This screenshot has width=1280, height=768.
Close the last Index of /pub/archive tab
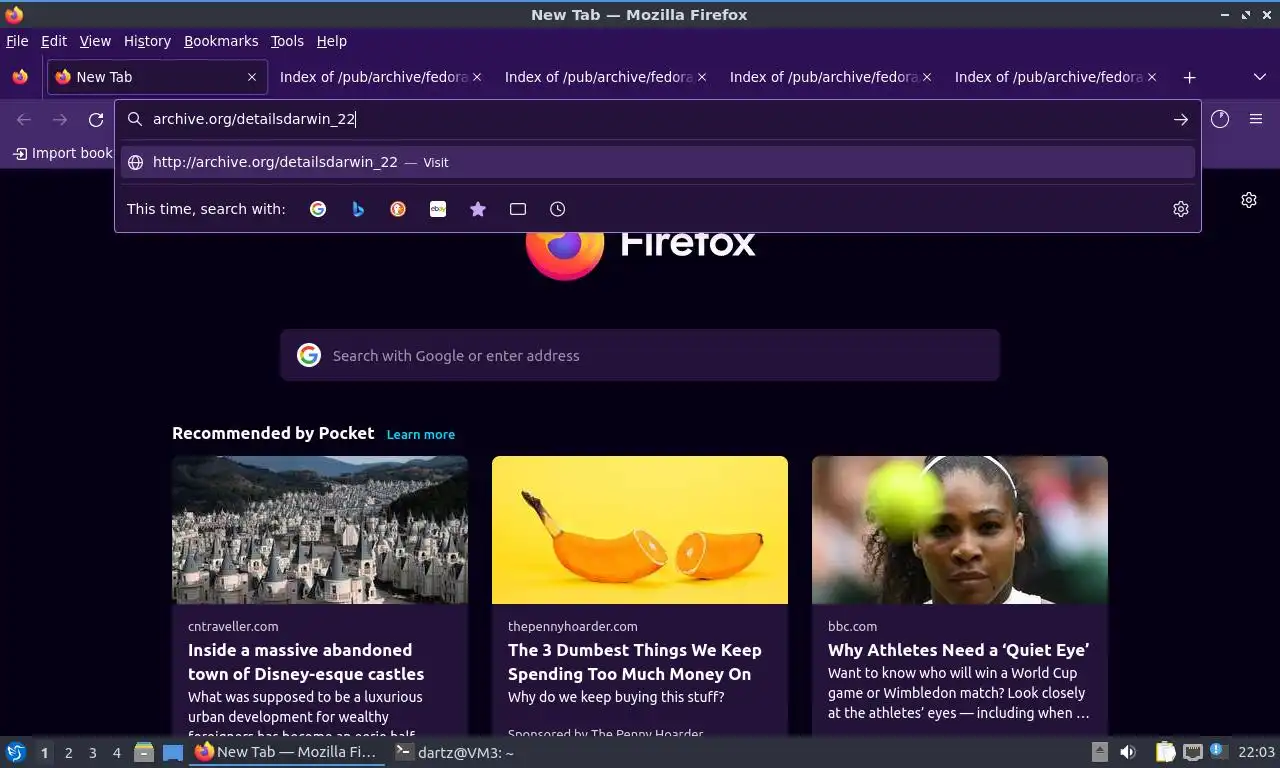(x=1152, y=77)
